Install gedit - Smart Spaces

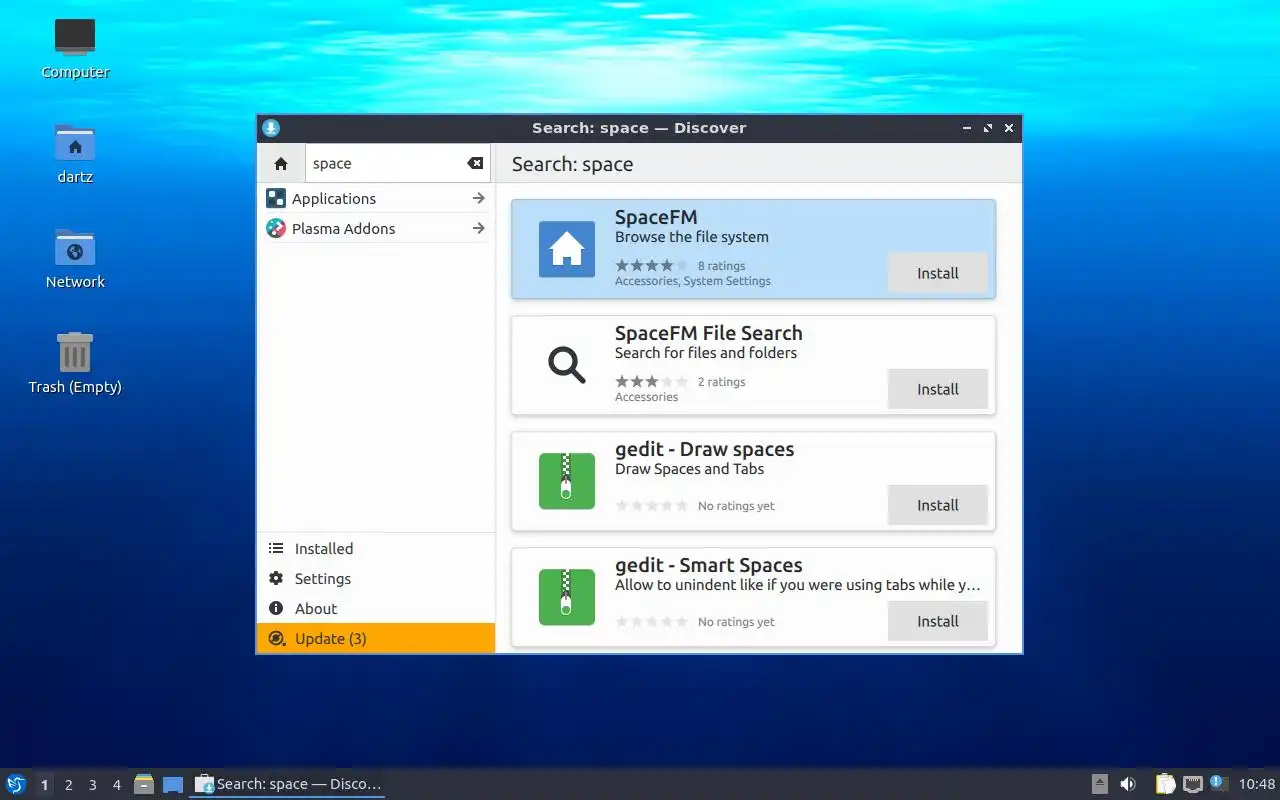(938, 621)
